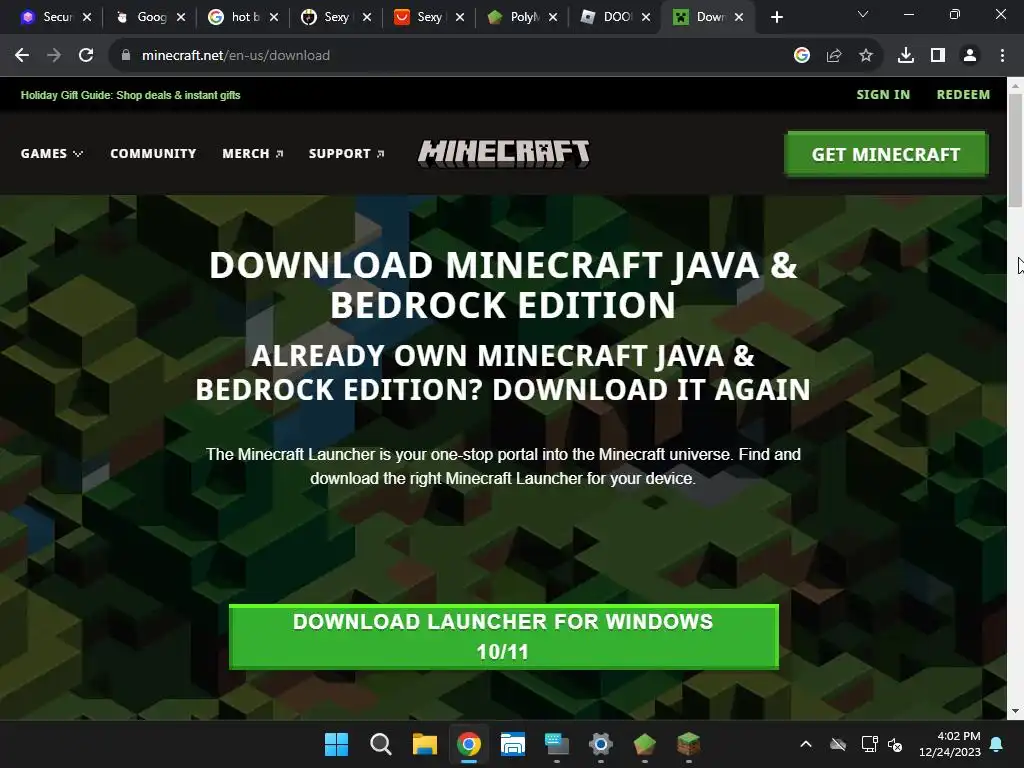
Task: Expand tab search chevron
Action: [x=863, y=14]
